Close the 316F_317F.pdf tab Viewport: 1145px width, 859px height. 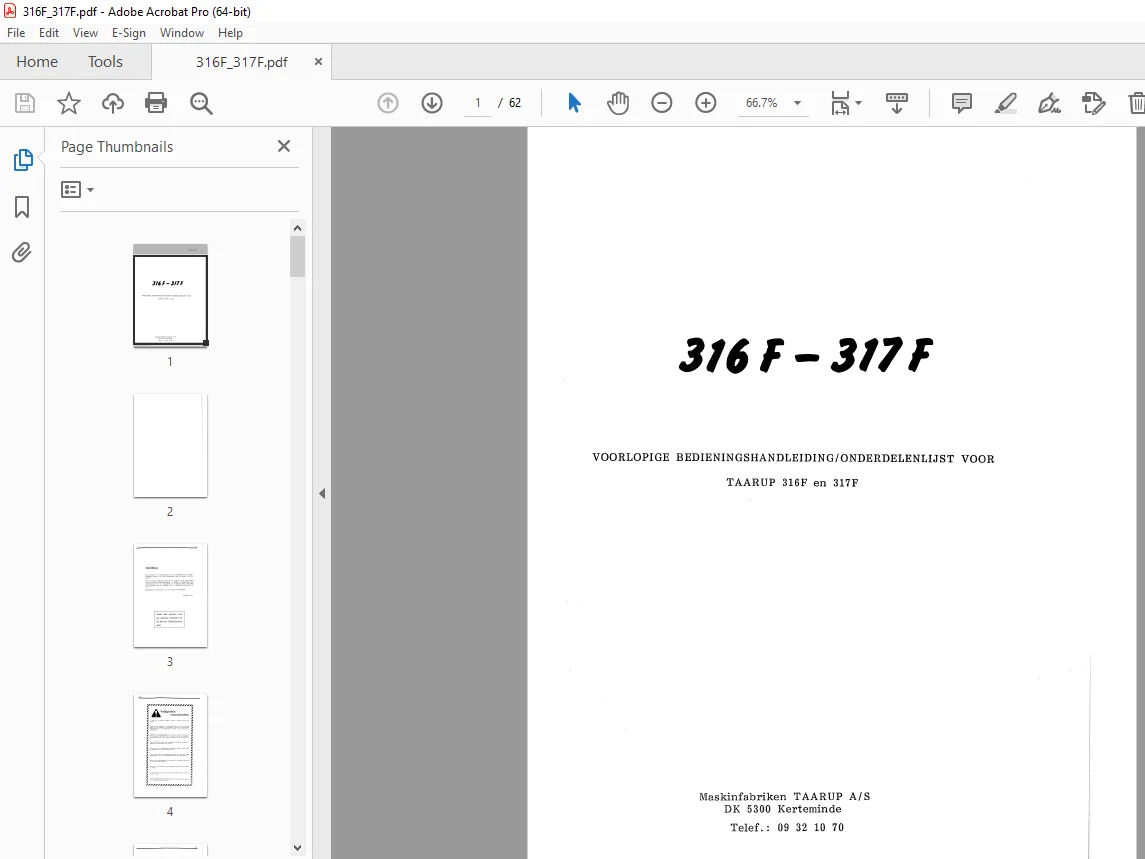(318, 62)
